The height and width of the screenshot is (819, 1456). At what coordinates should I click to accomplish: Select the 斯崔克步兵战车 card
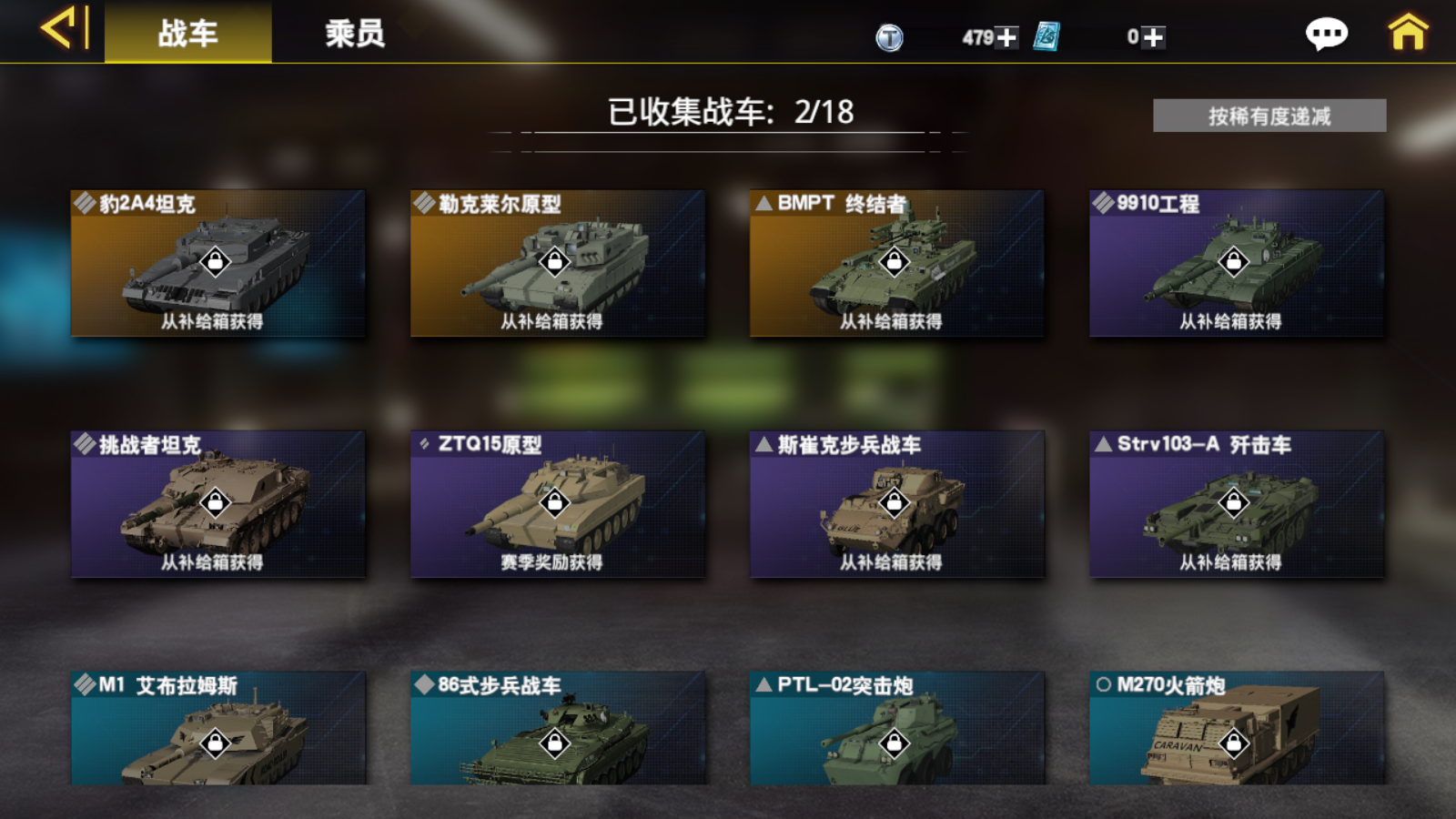pyautogui.click(x=897, y=504)
